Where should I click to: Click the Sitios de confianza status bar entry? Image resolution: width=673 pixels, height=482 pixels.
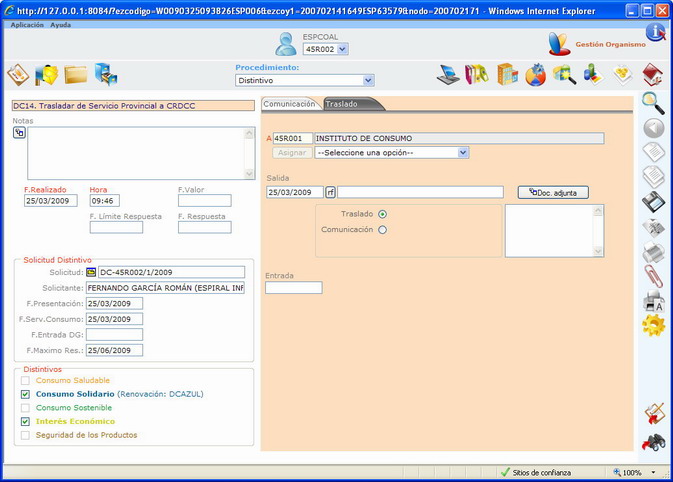[x=536, y=473]
